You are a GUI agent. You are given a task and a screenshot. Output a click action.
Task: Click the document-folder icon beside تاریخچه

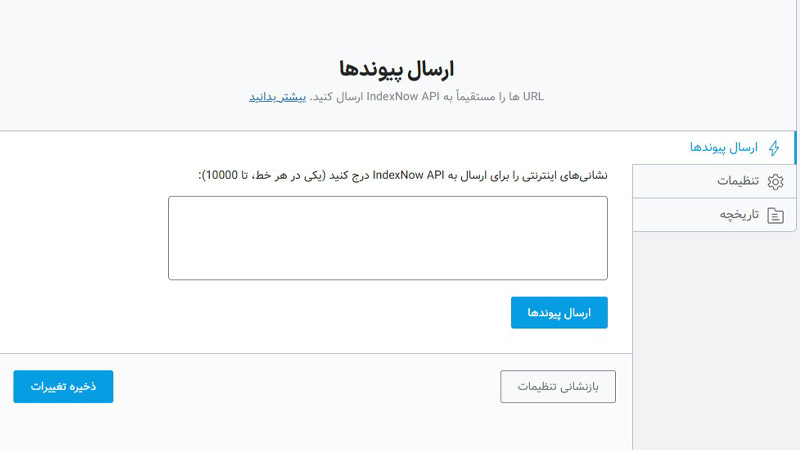tap(775, 215)
